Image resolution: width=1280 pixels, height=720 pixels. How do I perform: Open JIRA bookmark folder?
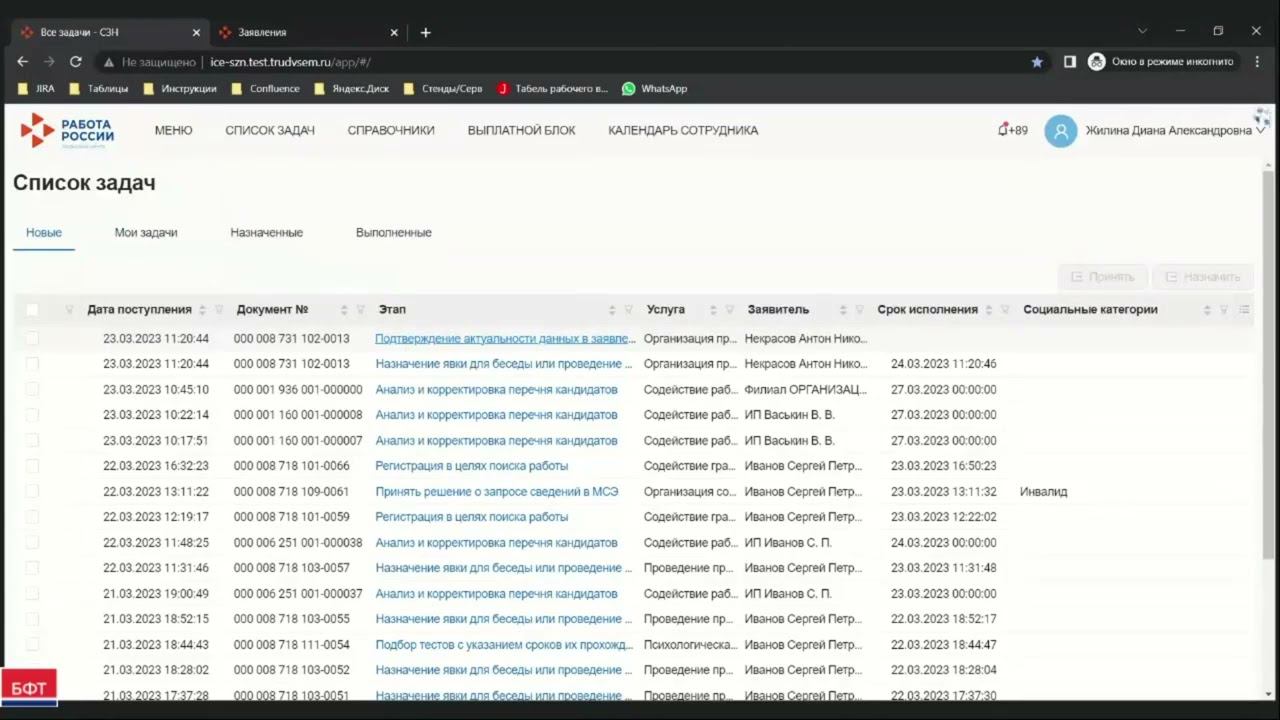click(x=36, y=88)
